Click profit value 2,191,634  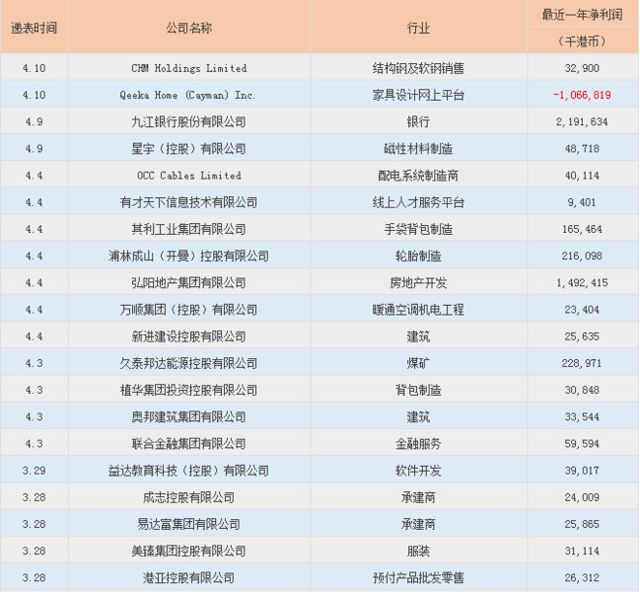point(582,122)
